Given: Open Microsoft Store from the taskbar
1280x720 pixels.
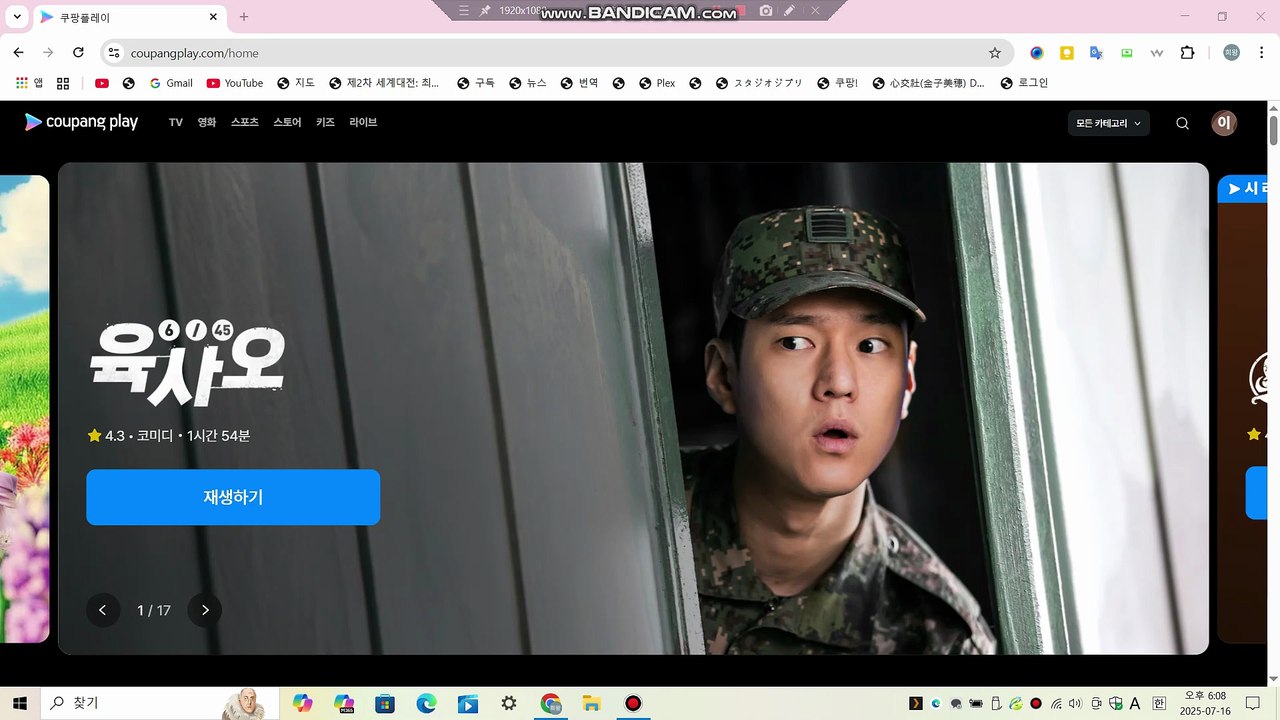Looking at the screenshot, I should 385,704.
